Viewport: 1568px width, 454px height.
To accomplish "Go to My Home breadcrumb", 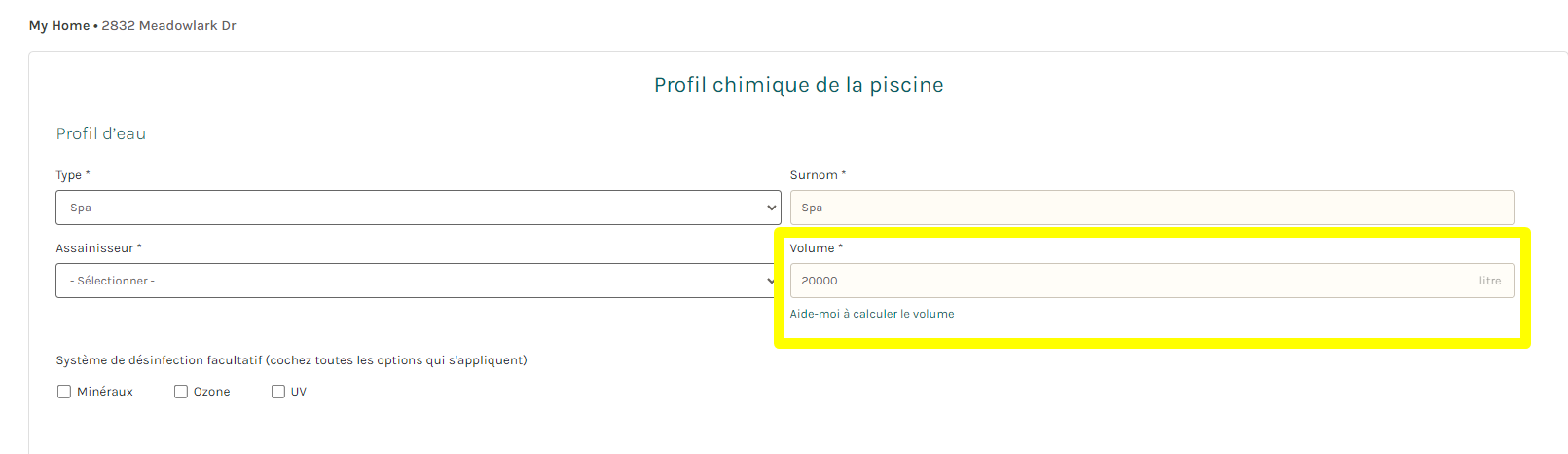I will point(59,26).
